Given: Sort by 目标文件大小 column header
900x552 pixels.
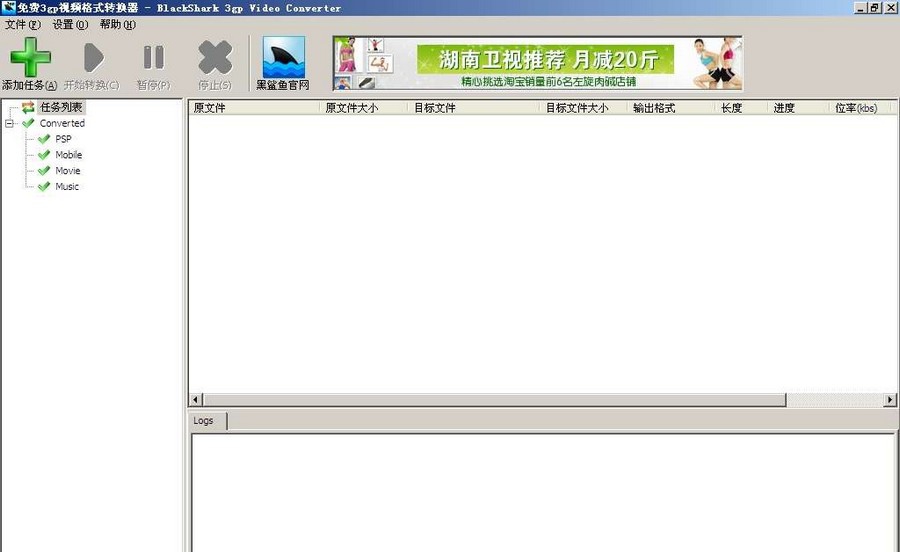Looking at the screenshot, I should coord(584,108).
